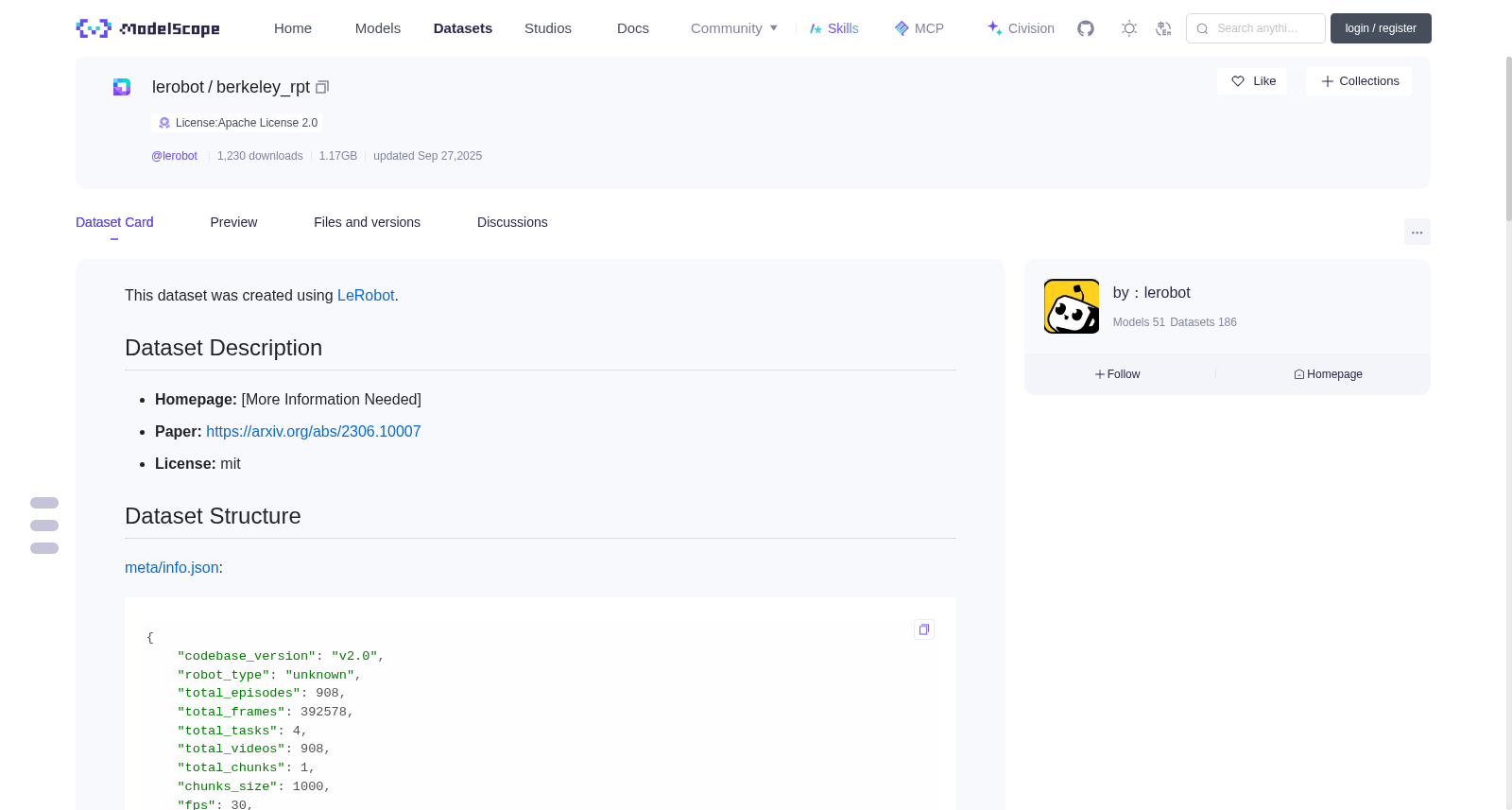This screenshot has height=810, width=1512.
Task: Click the dataset cube icon beside lerobot
Action: [x=122, y=87]
